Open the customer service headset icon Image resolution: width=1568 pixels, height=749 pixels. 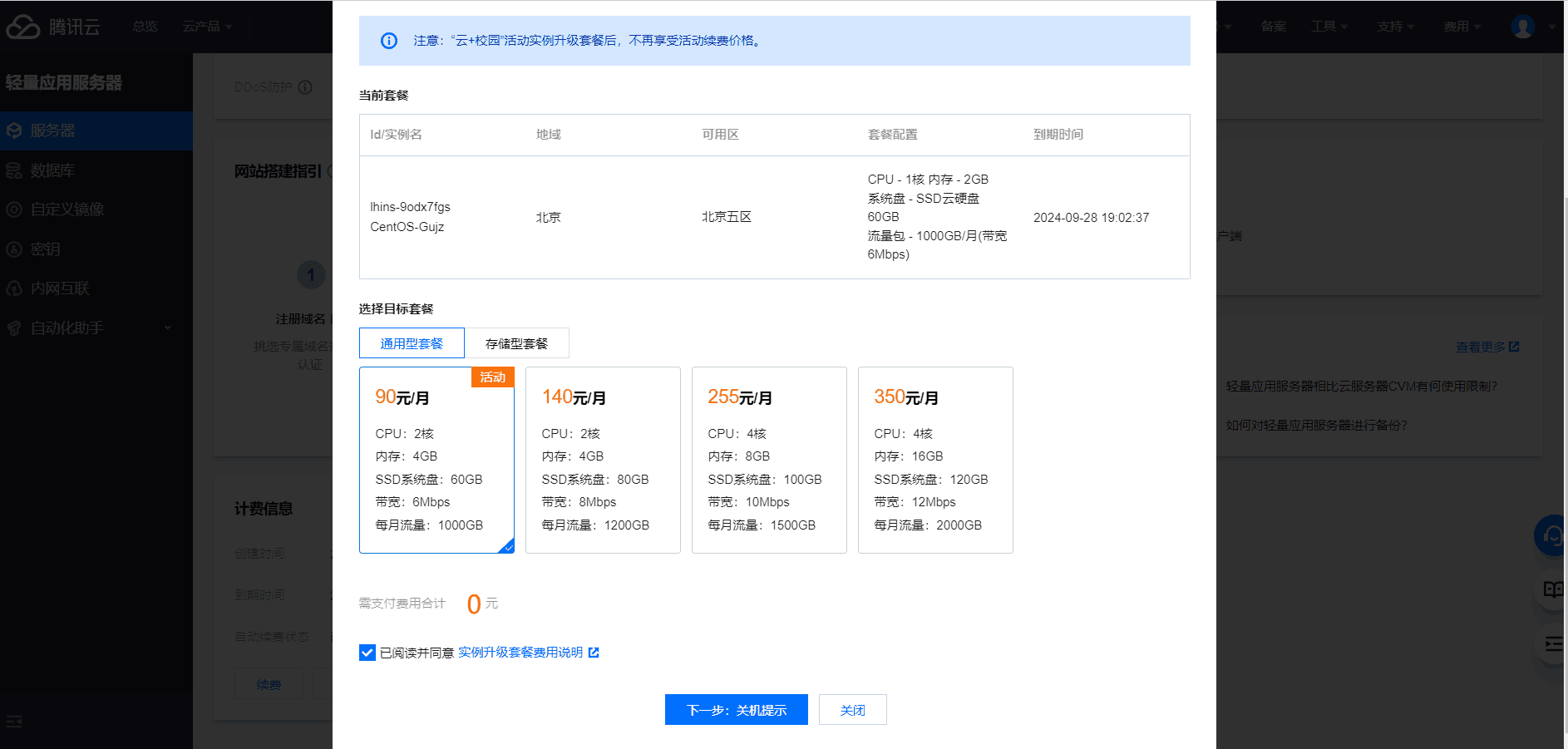click(x=1551, y=536)
